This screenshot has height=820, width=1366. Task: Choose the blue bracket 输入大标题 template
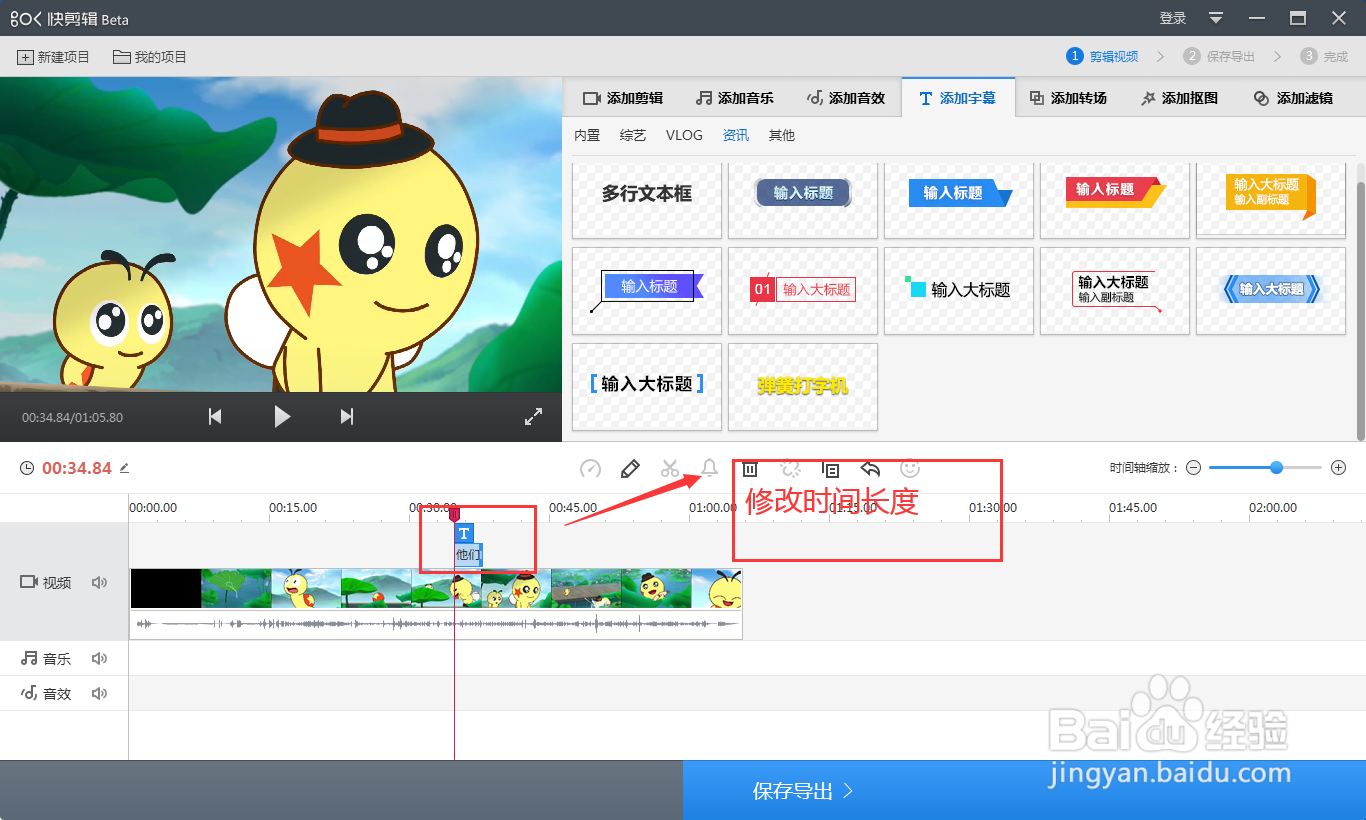[647, 387]
